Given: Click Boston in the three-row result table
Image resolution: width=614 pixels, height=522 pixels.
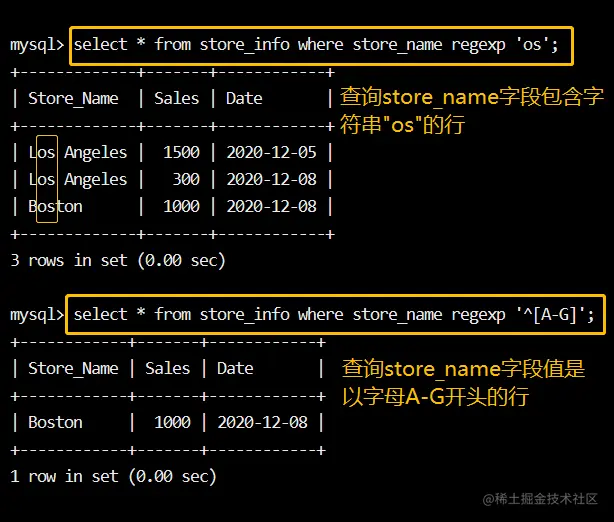Looking at the screenshot, I should (55, 206).
